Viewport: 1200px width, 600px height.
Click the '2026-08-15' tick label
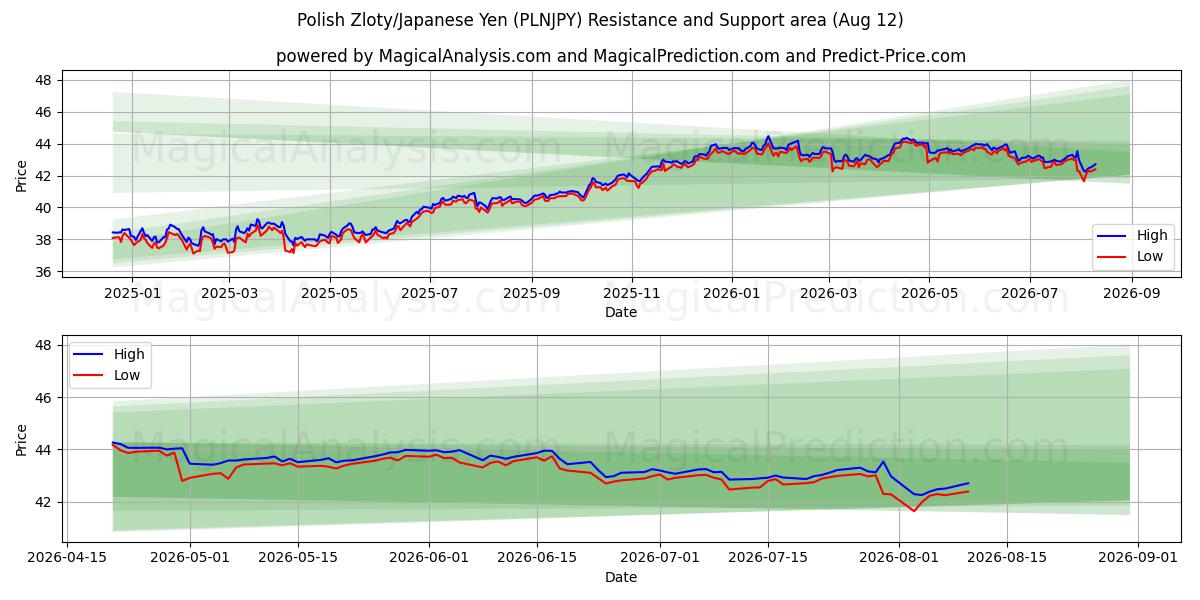1008,559
